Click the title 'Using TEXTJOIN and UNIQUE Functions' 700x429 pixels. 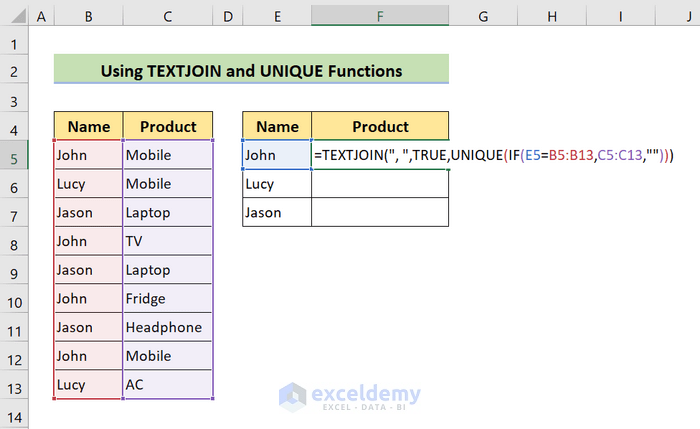251,71
